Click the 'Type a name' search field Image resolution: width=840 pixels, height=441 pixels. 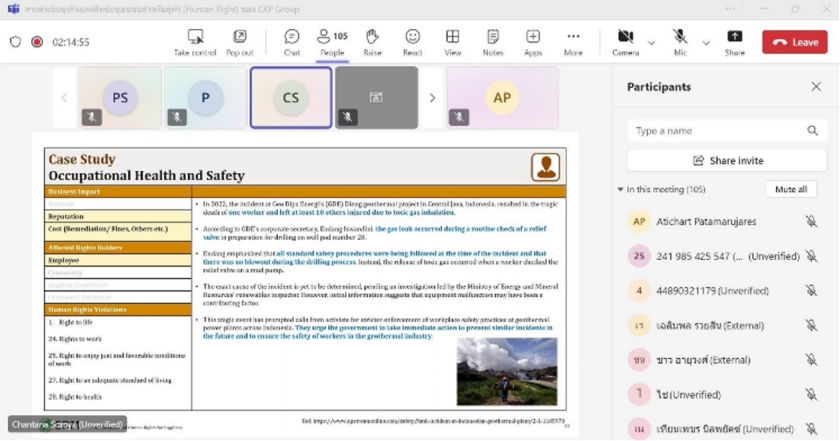717,131
